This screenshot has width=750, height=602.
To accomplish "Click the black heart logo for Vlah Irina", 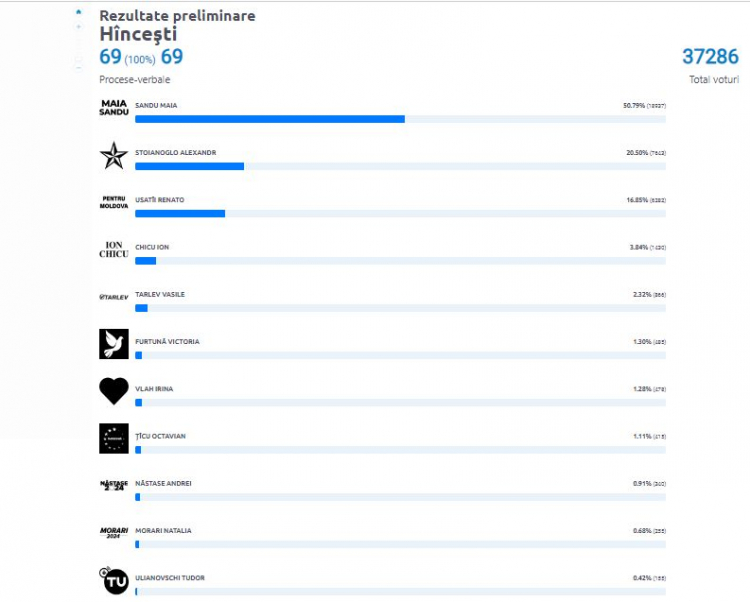I will coord(114,391).
